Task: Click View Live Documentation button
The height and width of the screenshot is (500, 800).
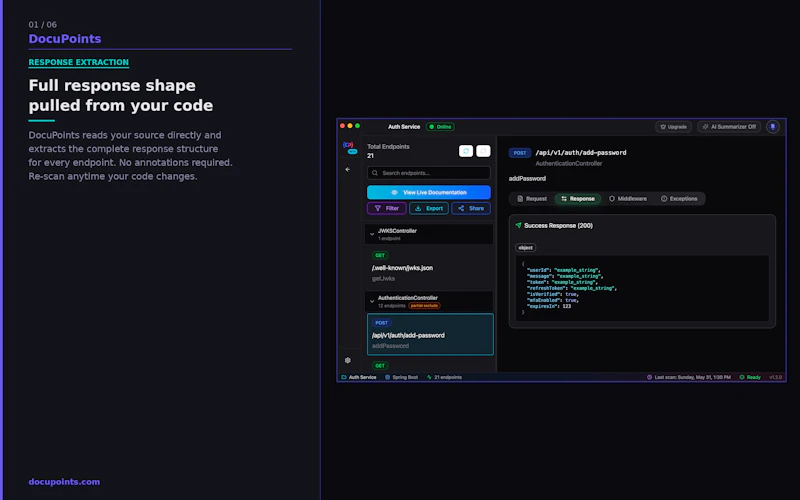Action: point(429,192)
